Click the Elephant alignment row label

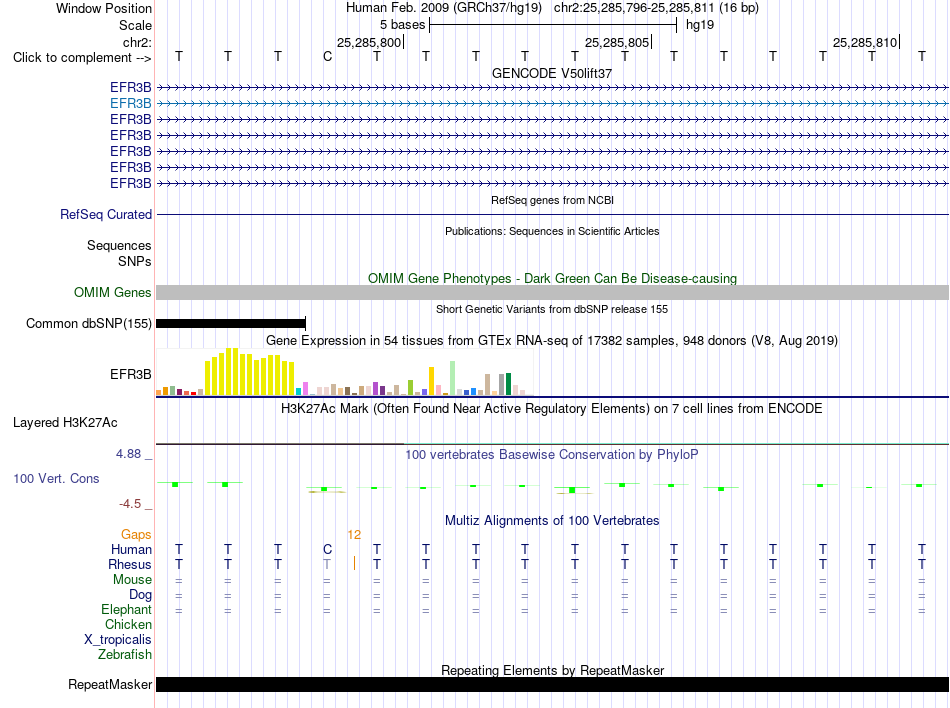point(126,609)
